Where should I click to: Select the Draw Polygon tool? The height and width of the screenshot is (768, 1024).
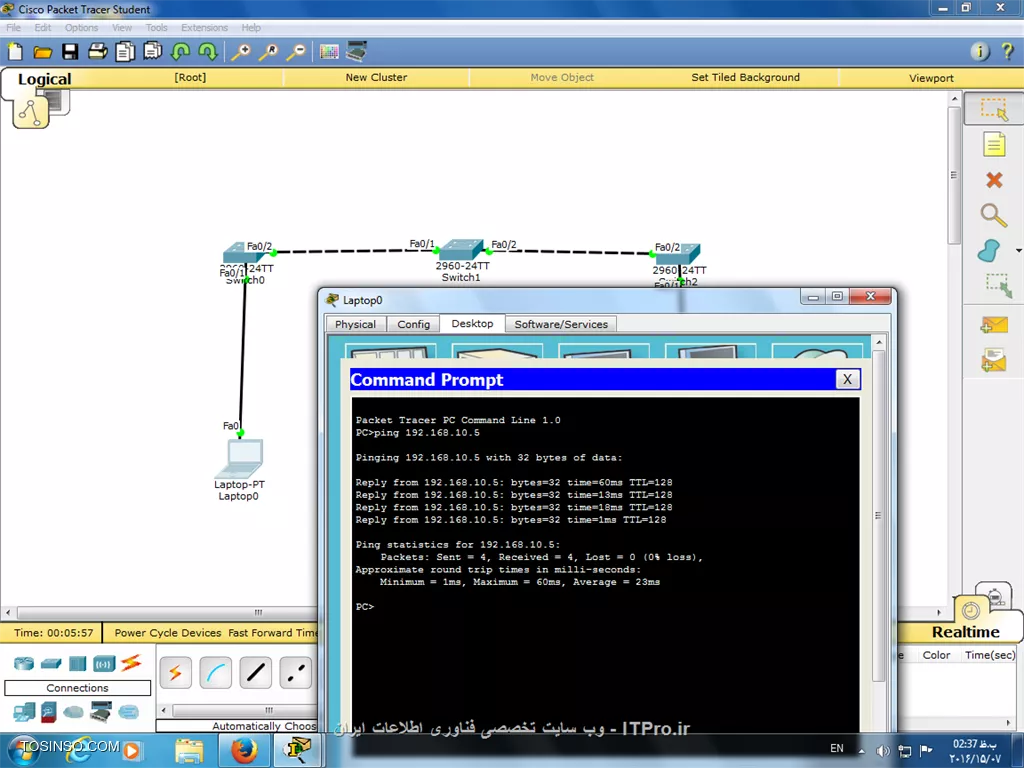989,250
